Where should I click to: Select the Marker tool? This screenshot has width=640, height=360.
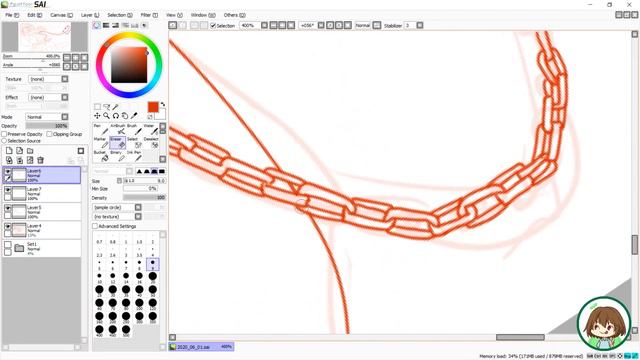[100, 143]
